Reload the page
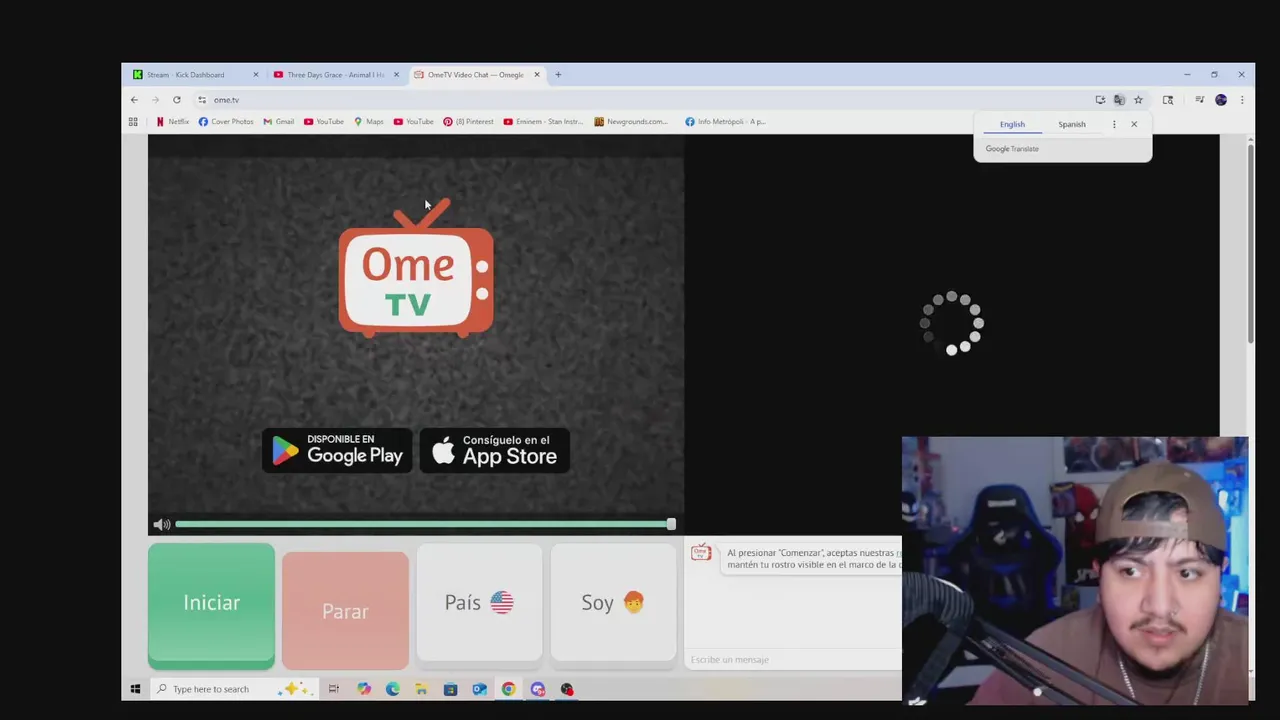 (x=177, y=100)
